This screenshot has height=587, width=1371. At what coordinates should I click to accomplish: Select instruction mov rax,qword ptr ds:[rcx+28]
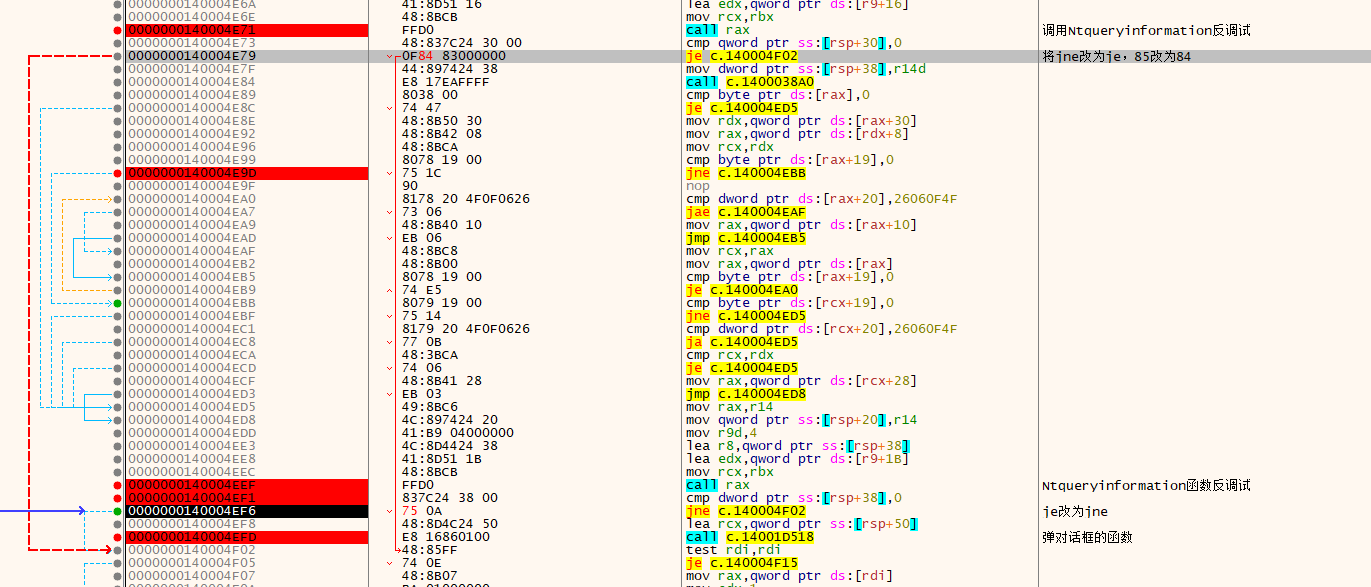(802, 381)
